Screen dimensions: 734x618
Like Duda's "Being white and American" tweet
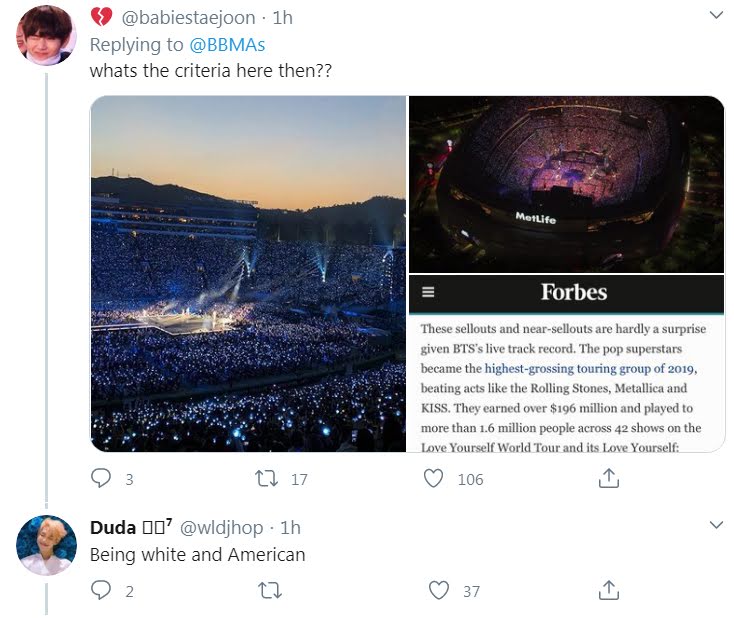[x=438, y=591]
